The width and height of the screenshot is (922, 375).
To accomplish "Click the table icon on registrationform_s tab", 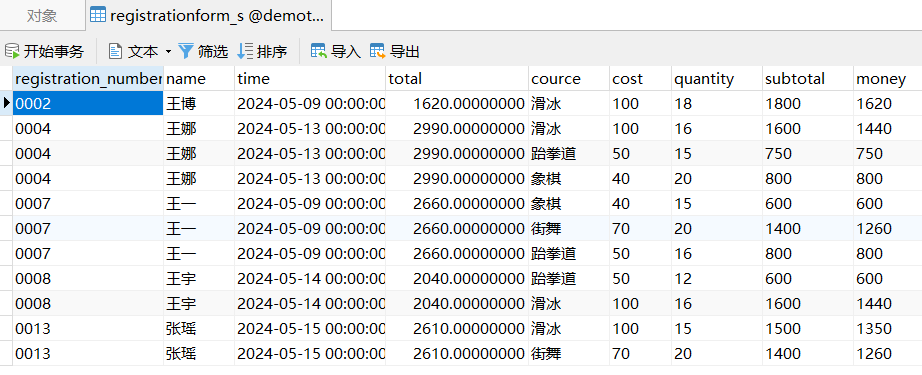I will pyautogui.click(x=98, y=16).
